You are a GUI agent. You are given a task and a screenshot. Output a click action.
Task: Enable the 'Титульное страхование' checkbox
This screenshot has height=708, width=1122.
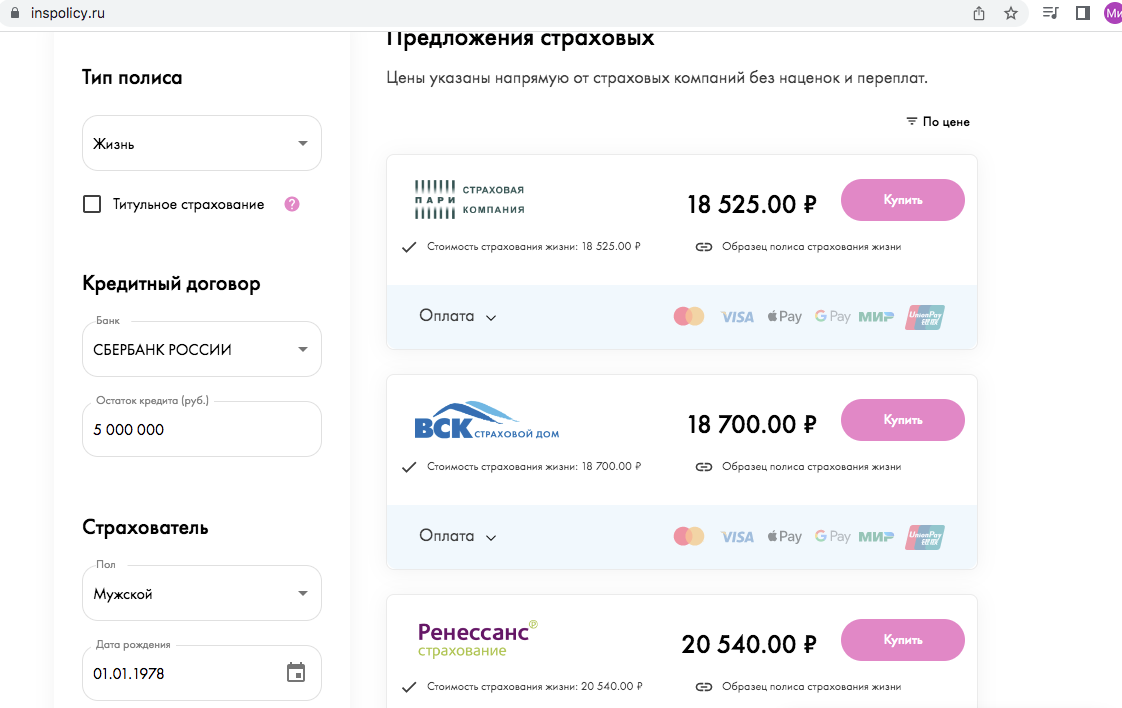point(92,205)
